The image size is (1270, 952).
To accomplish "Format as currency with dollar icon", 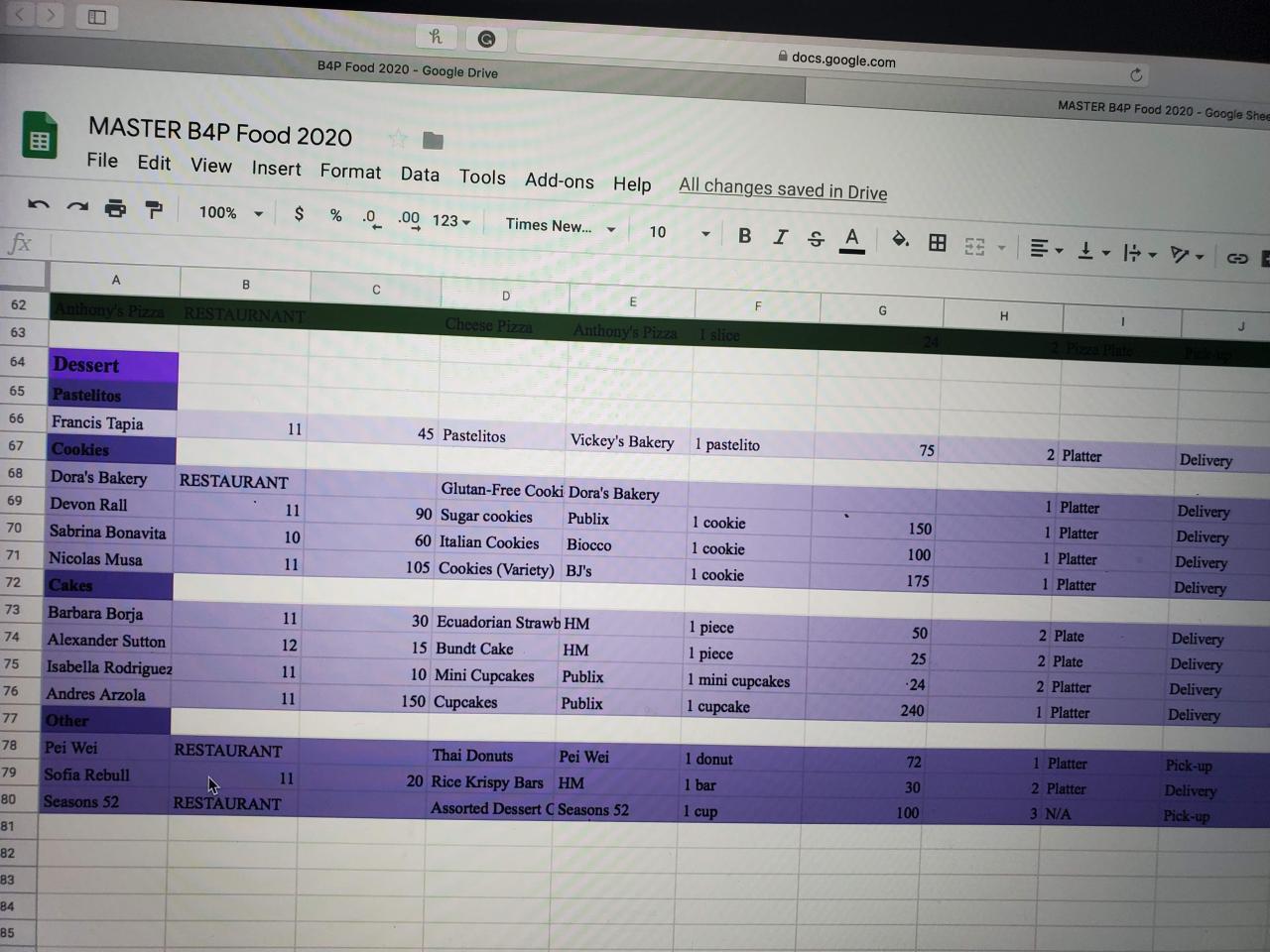I will pyautogui.click(x=299, y=213).
